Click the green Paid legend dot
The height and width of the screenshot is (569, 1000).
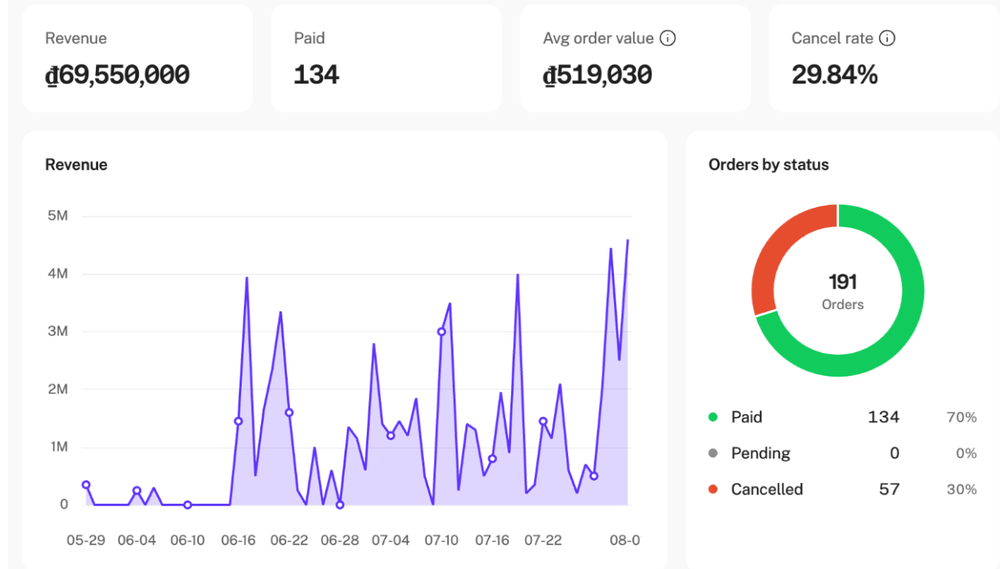pyautogui.click(x=713, y=417)
